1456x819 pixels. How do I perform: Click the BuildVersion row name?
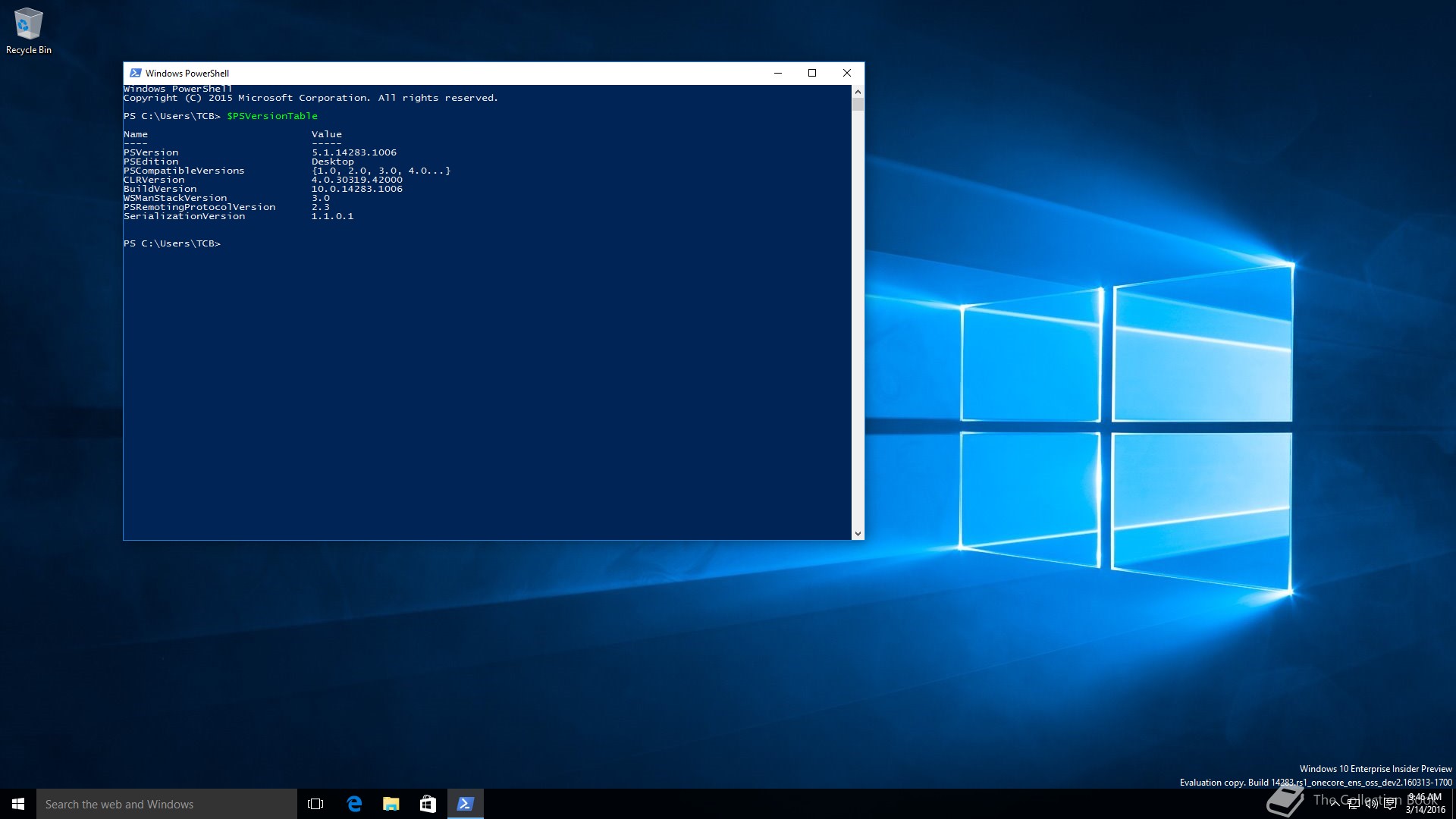pos(160,189)
